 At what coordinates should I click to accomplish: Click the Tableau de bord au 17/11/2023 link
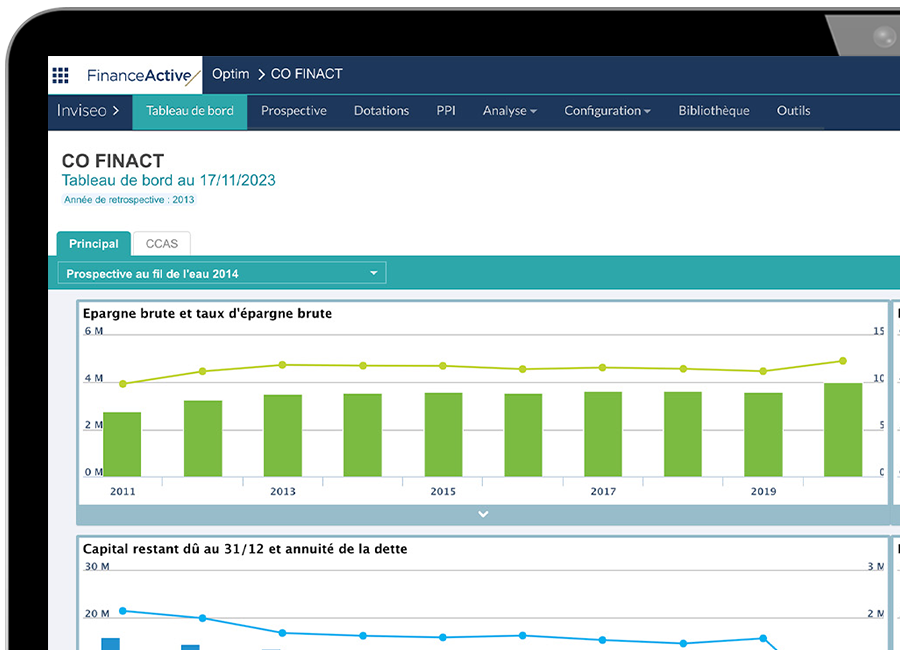pos(168,181)
